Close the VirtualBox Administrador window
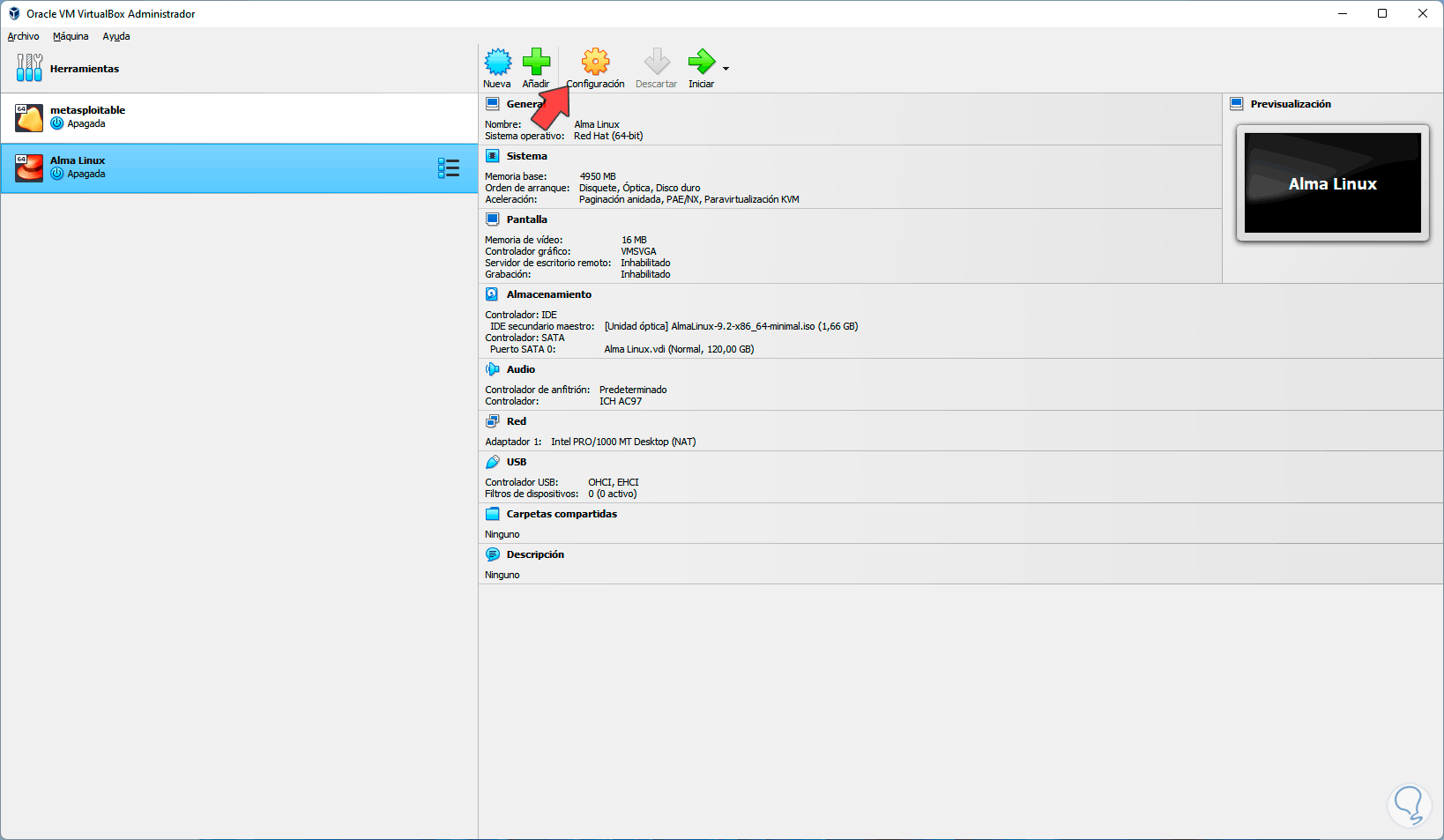Viewport: 1444px width, 840px height. pyautogui.click(x=1423, y=13)
